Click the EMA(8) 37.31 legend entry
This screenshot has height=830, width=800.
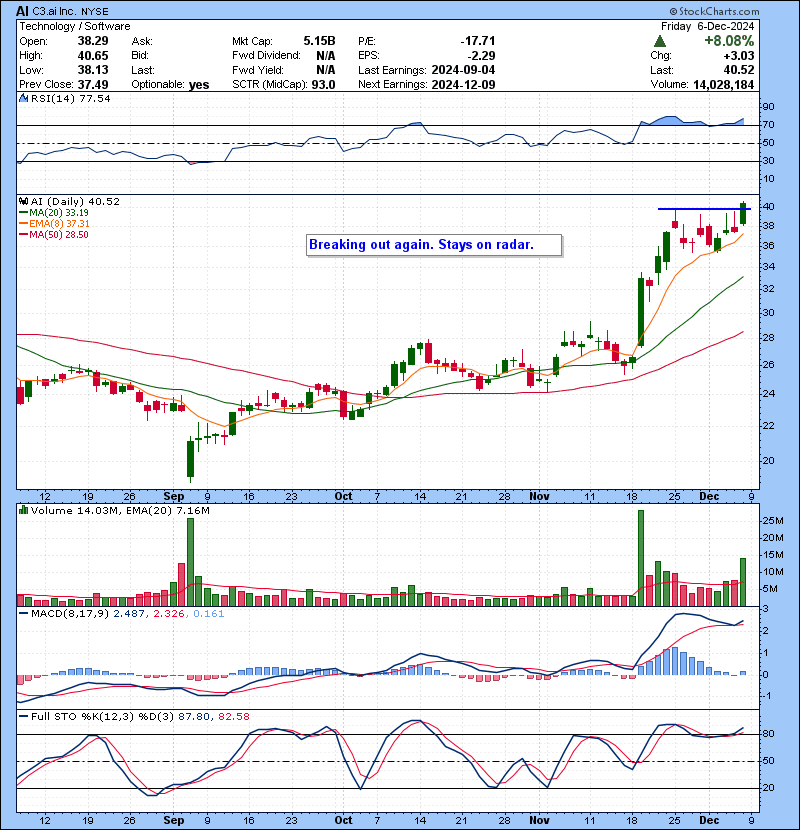(54, 224)
